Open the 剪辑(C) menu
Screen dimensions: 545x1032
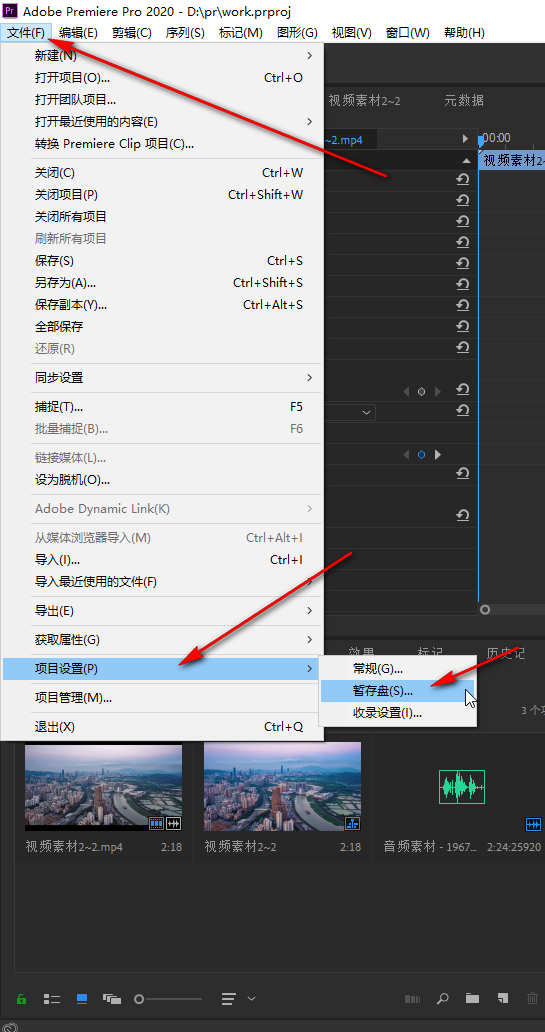point(132,33)
